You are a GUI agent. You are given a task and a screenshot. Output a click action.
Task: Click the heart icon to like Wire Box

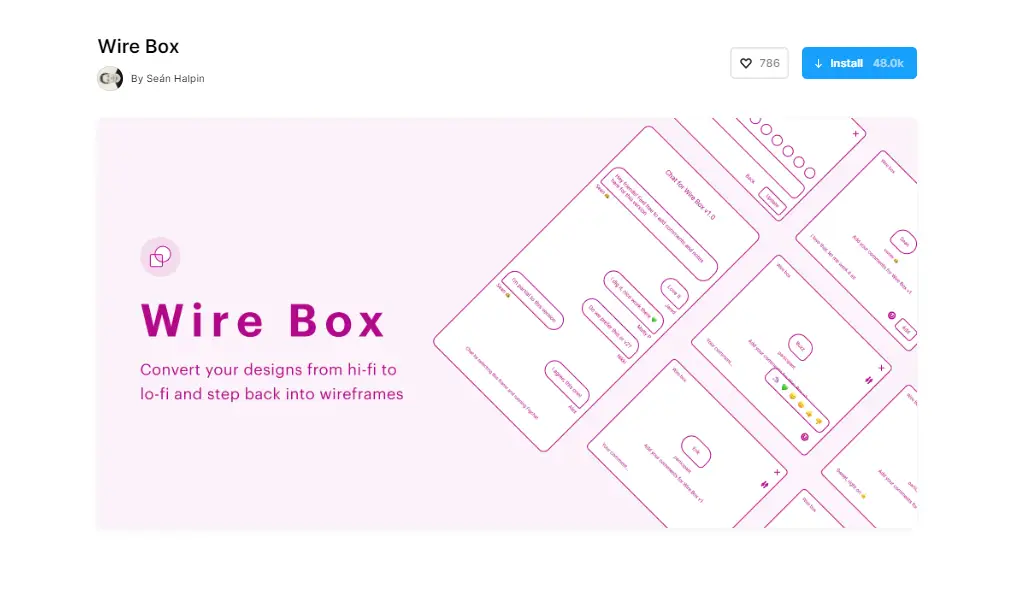pos(745,63)
